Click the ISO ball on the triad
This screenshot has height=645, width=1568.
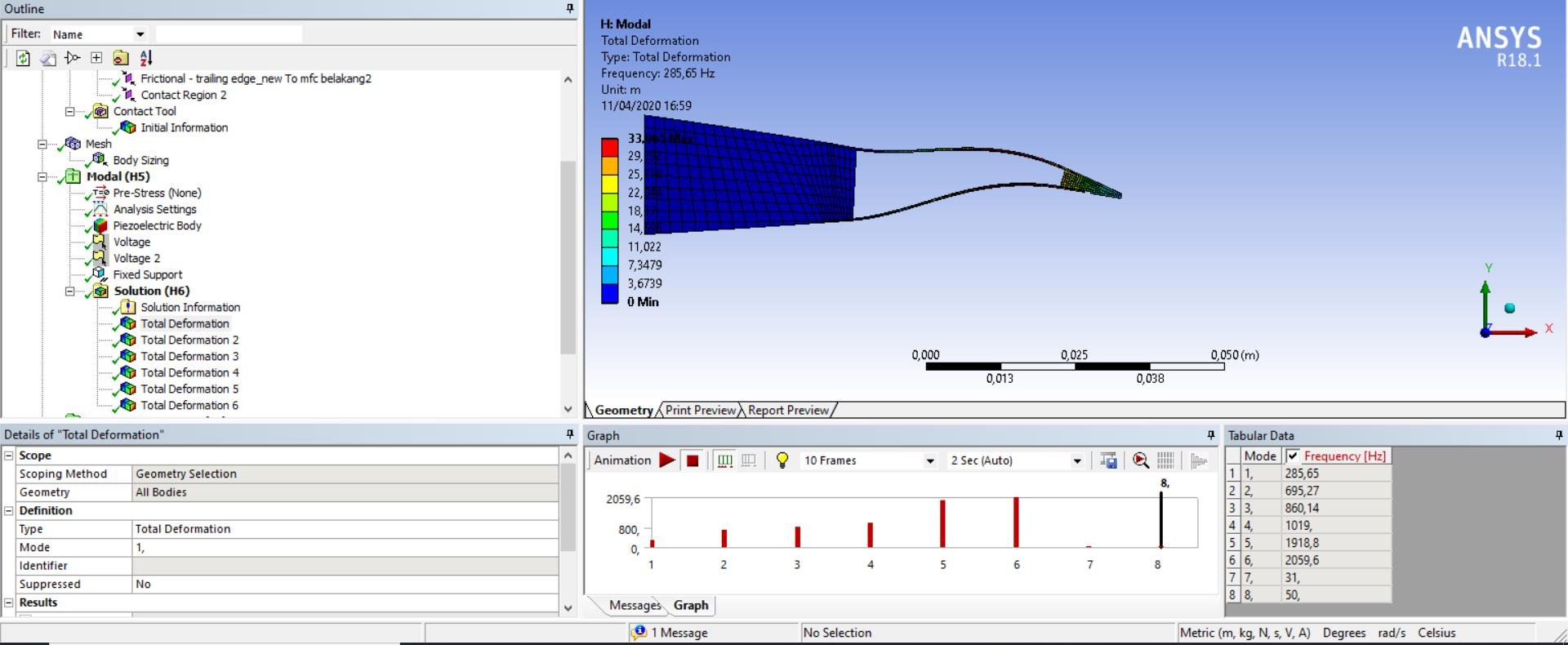coord(1509,308)
